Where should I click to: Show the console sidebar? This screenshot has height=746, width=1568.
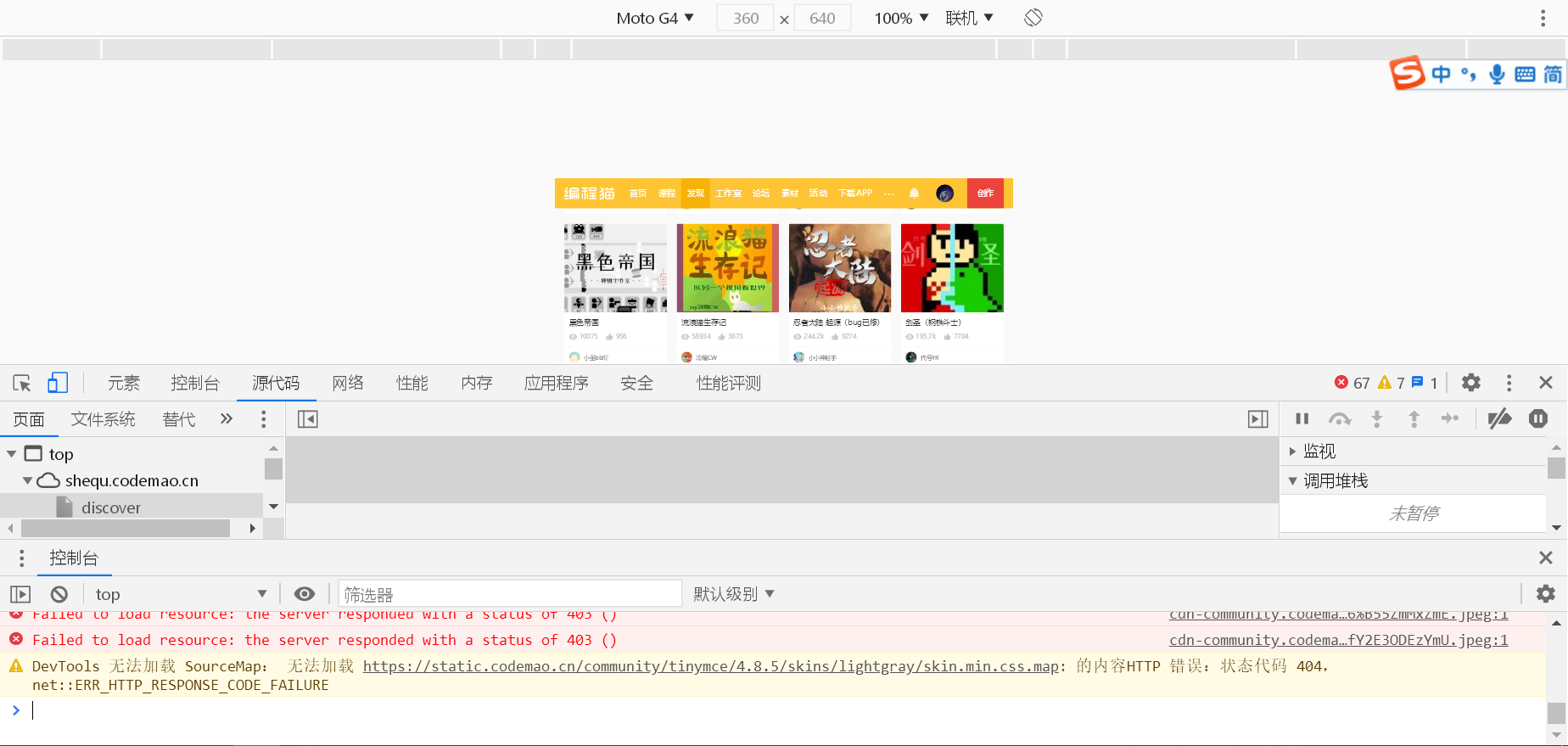click(20, 594)
